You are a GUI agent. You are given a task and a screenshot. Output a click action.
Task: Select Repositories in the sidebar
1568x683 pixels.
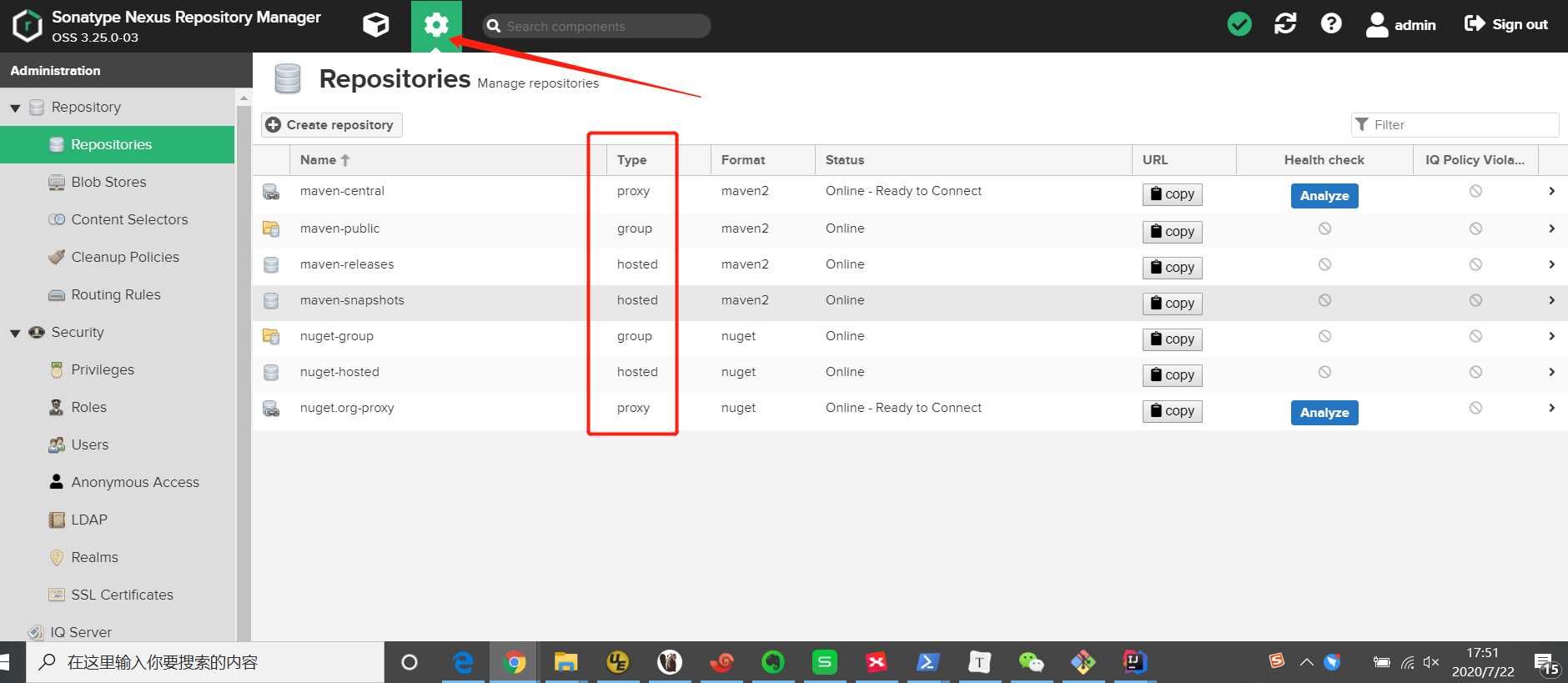(118, 144)
